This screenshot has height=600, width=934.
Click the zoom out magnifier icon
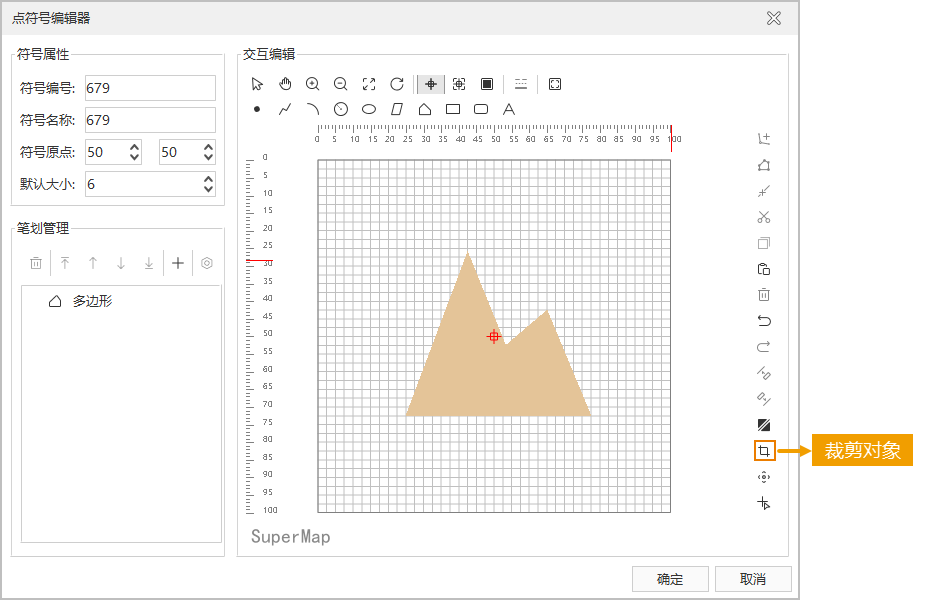(341, 84)
